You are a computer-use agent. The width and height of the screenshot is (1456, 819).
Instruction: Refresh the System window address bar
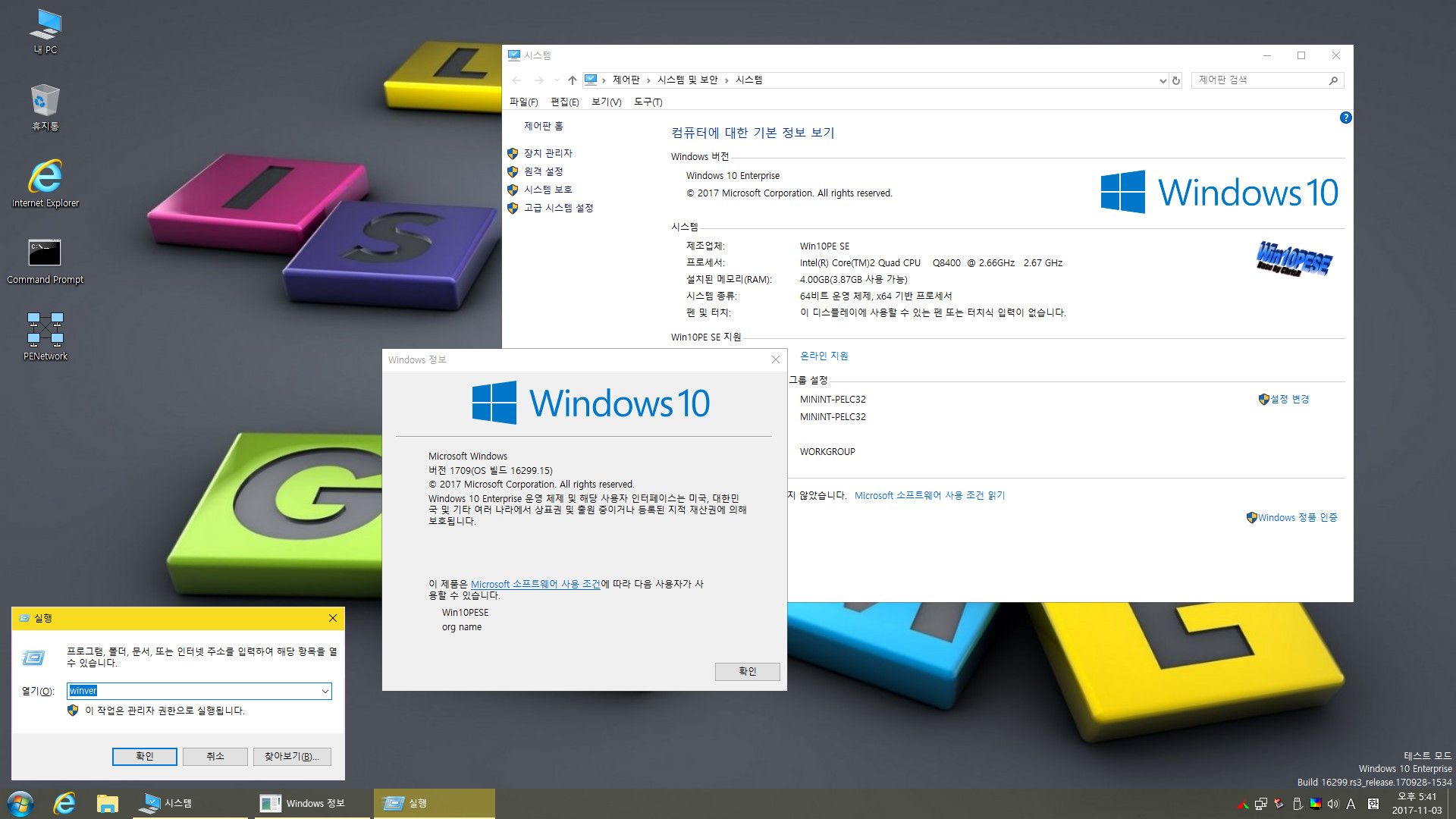(x=1176, y=80)
